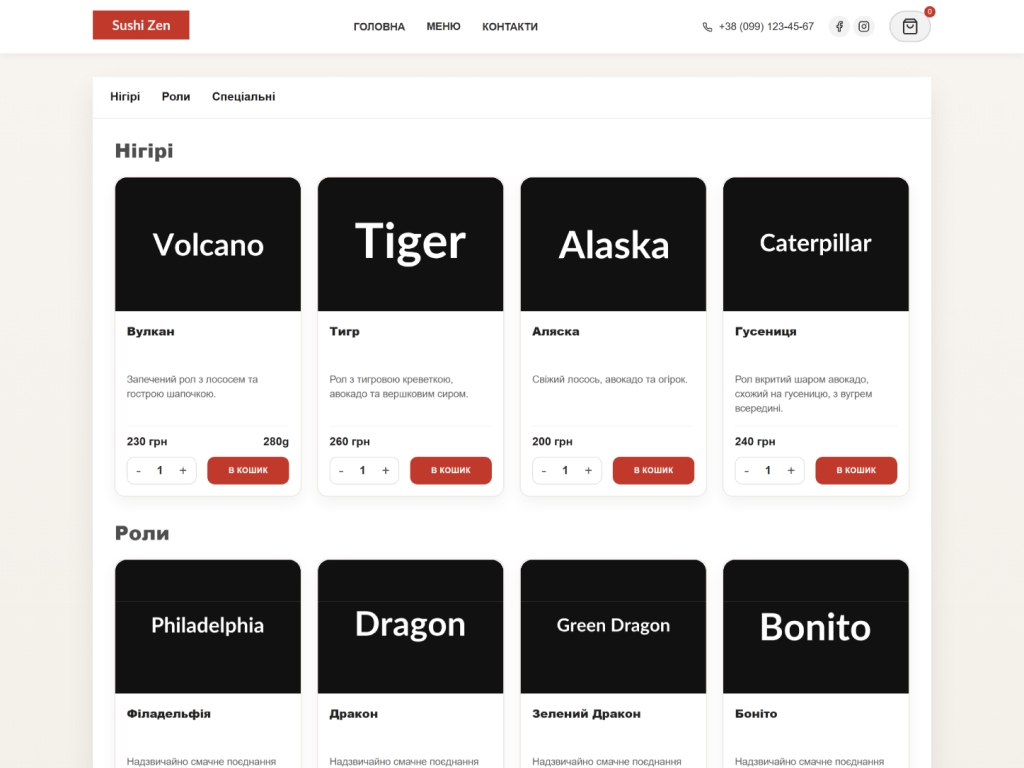Open the shopping cart icon

pyautogui.click(x=910, y=27)
